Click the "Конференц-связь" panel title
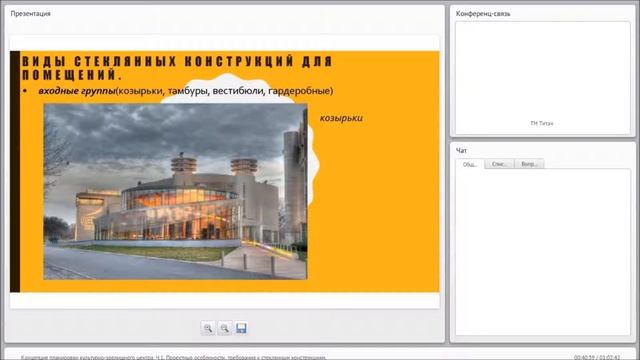The width and height of the screenshot is (640, 360). 483,13
